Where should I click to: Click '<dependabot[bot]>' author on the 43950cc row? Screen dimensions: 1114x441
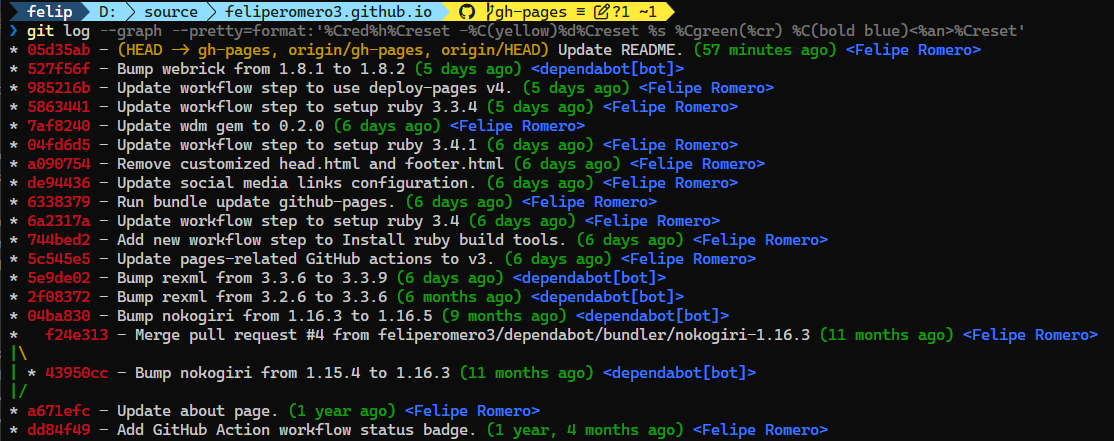point(679,372)
